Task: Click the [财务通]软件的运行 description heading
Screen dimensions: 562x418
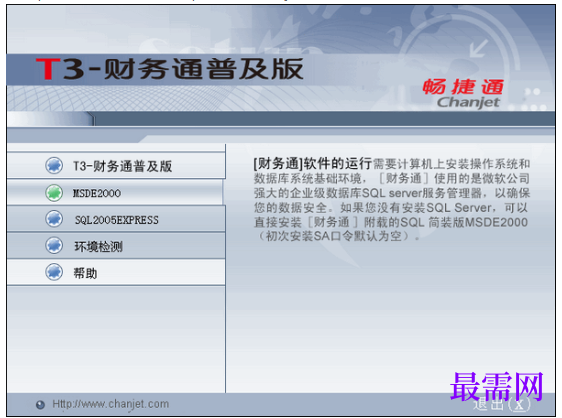Action: pos(313,164)
